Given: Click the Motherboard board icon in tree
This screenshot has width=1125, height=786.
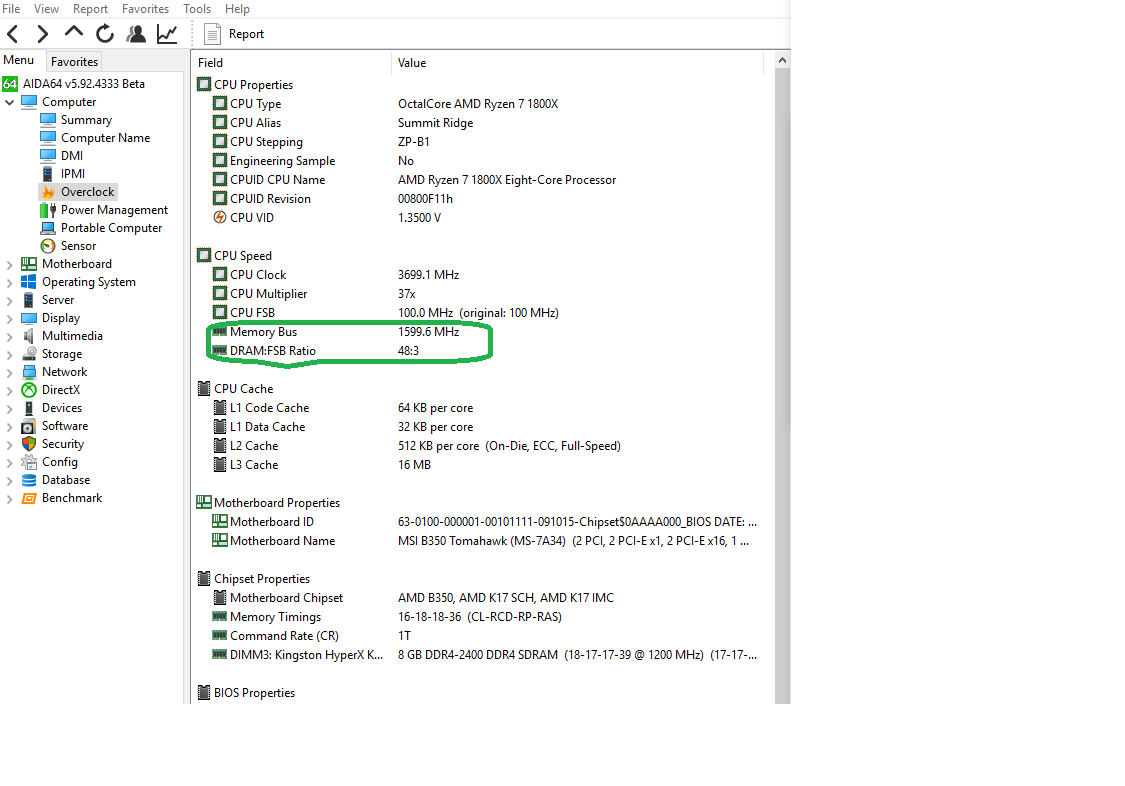Looking at the screenshot, I should [x=29, y=264].
